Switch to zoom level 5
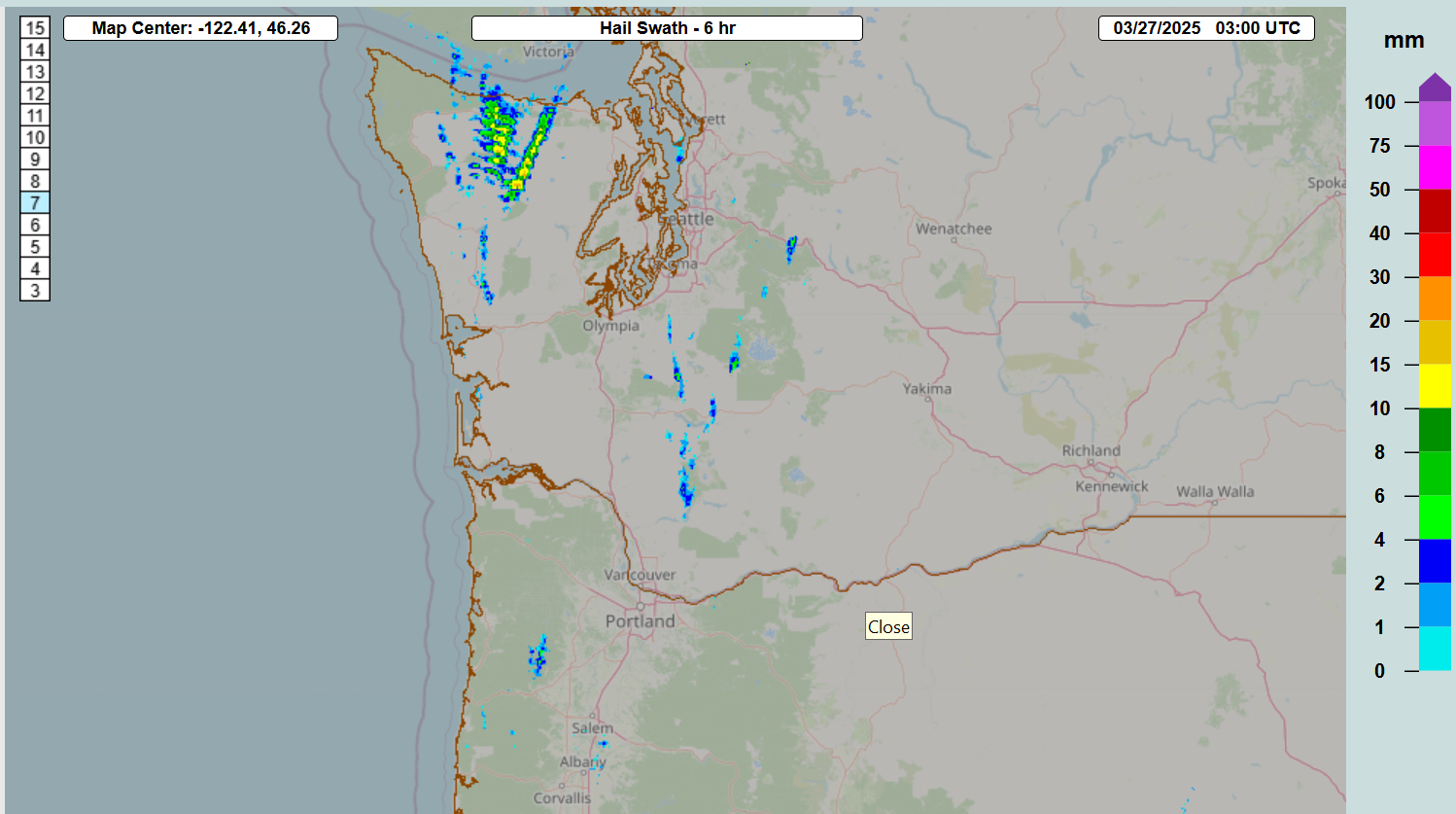 pyautogui.click(x=35, y=247)
